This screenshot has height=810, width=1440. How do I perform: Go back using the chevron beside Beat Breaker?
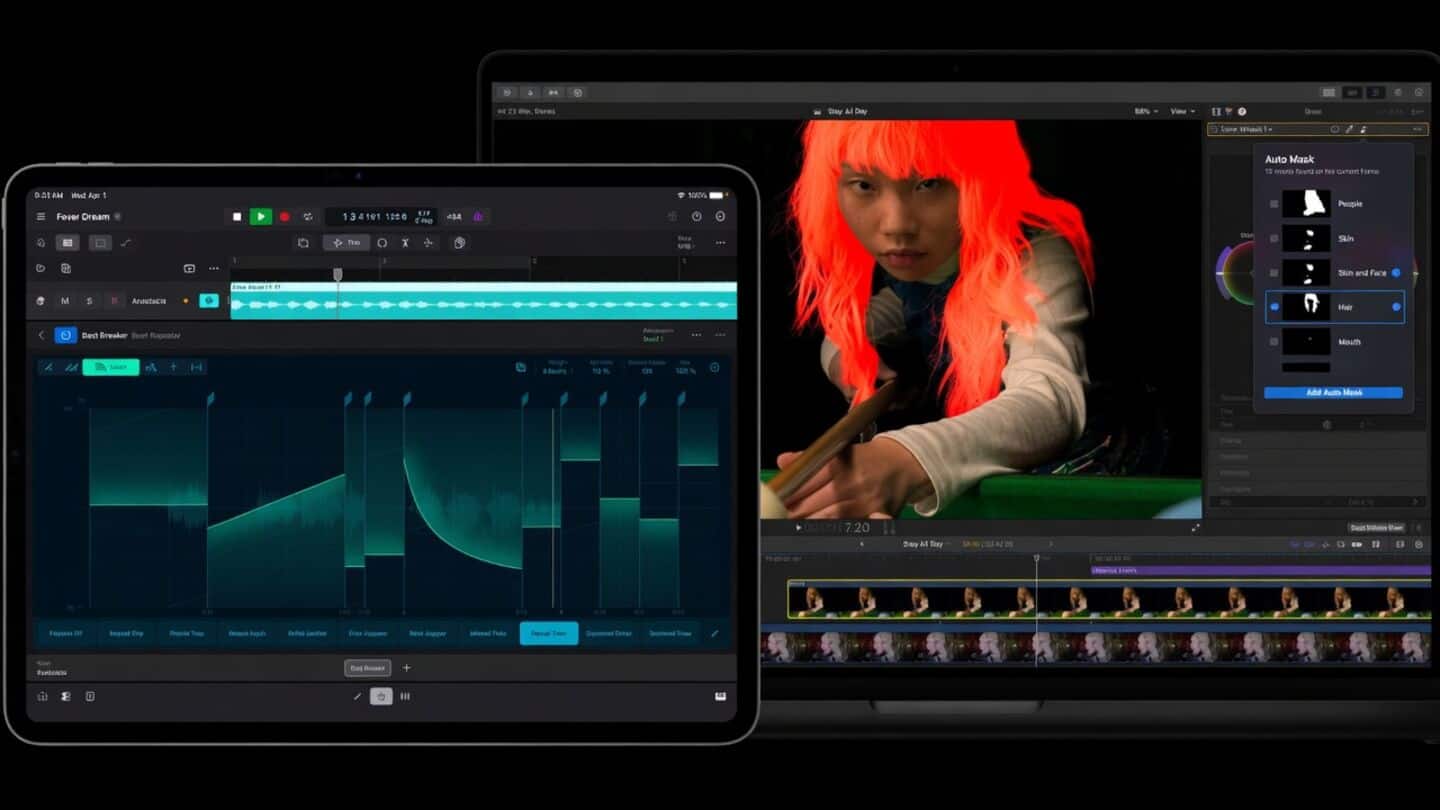click(41, 335)
